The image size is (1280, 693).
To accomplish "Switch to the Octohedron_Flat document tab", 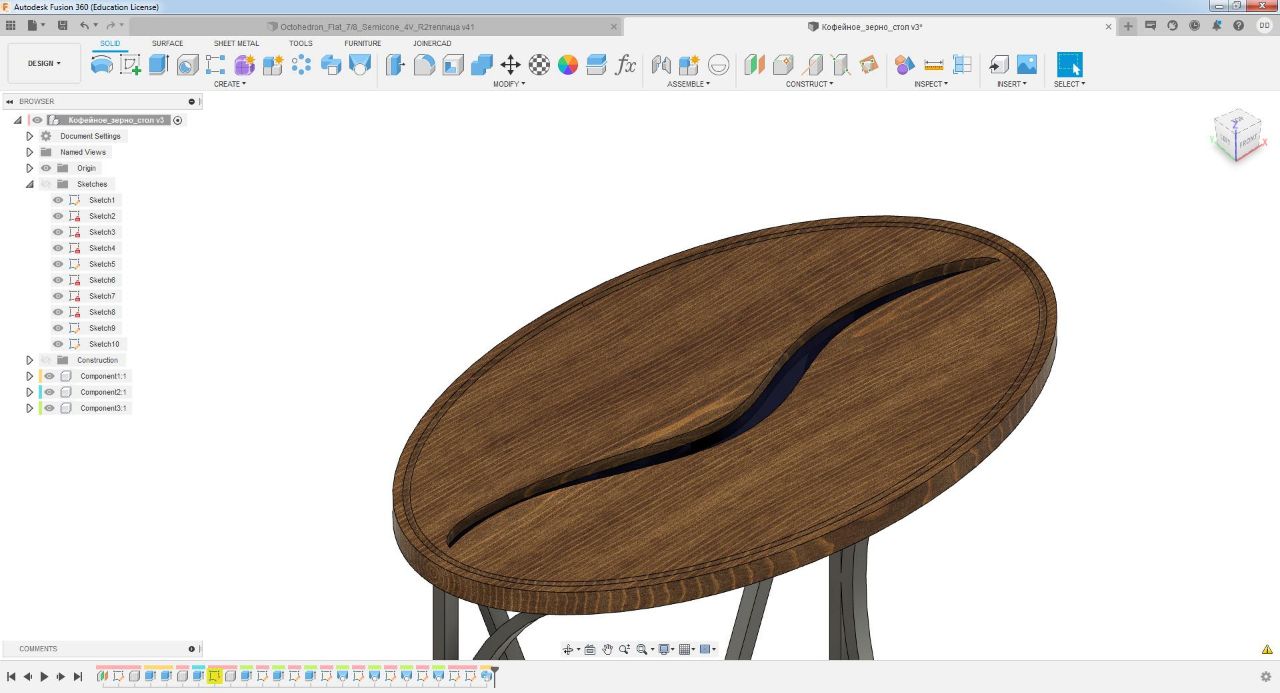I will click(377, 27).
